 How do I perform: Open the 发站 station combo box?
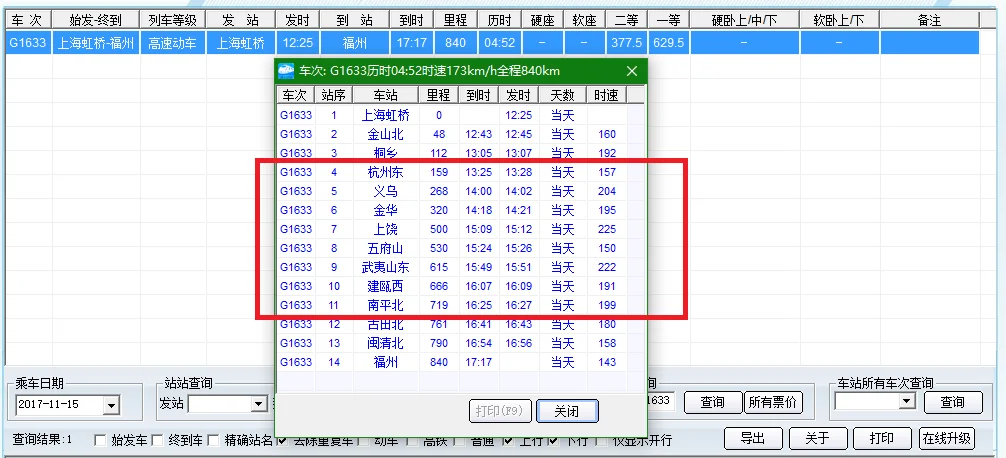pyautogui.click(x=259, y=403)
